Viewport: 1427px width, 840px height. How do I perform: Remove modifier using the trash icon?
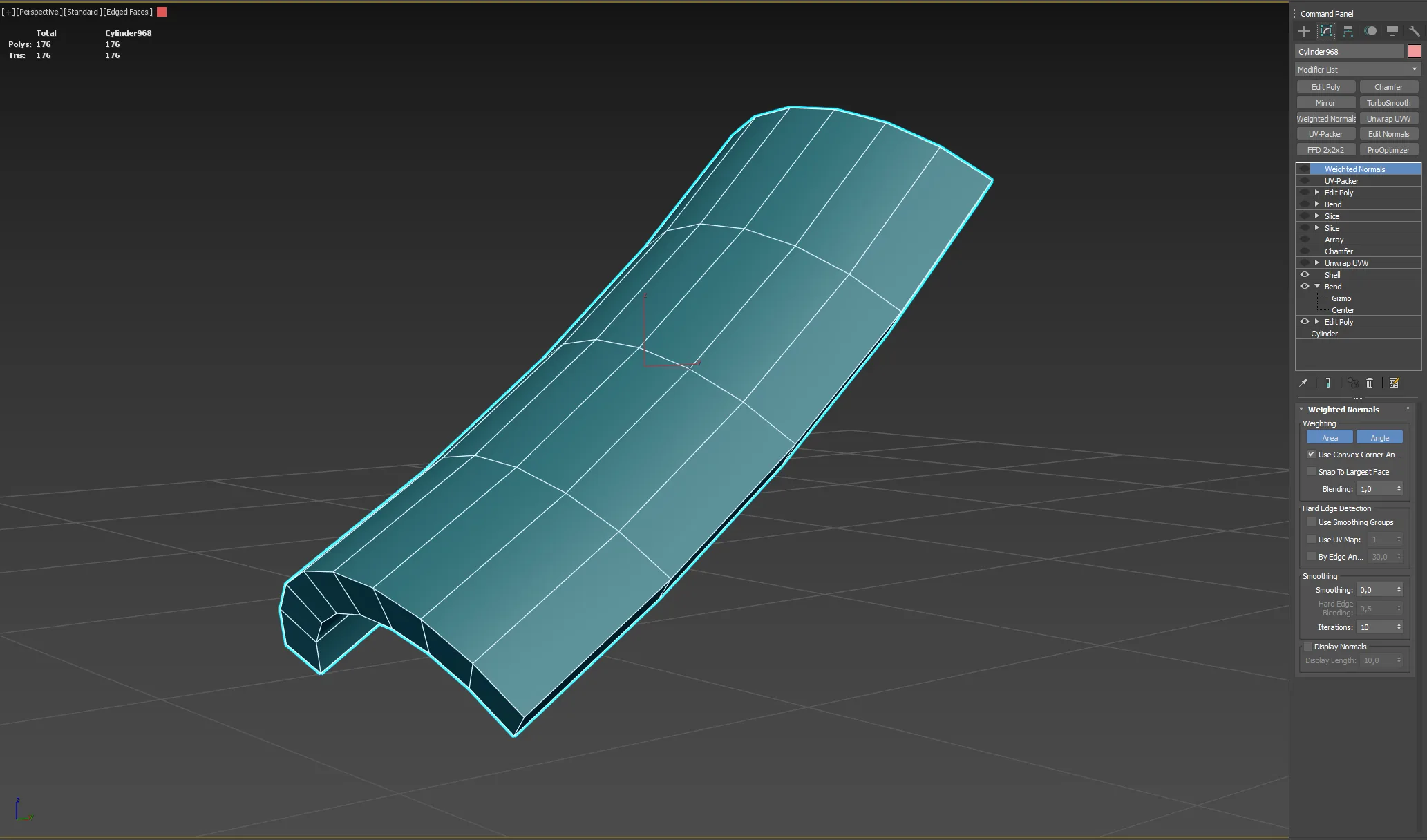point(1370,383)
